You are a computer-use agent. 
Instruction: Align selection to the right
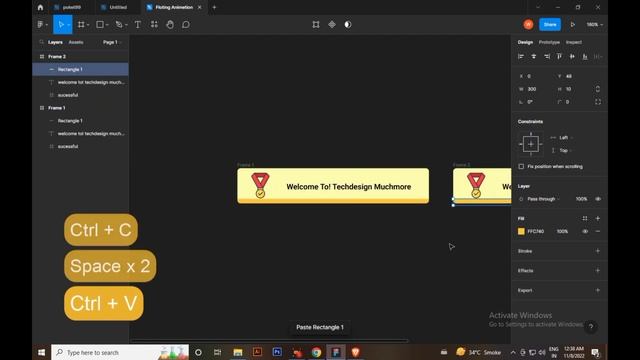pyautogui.click(x=547, y=56)
